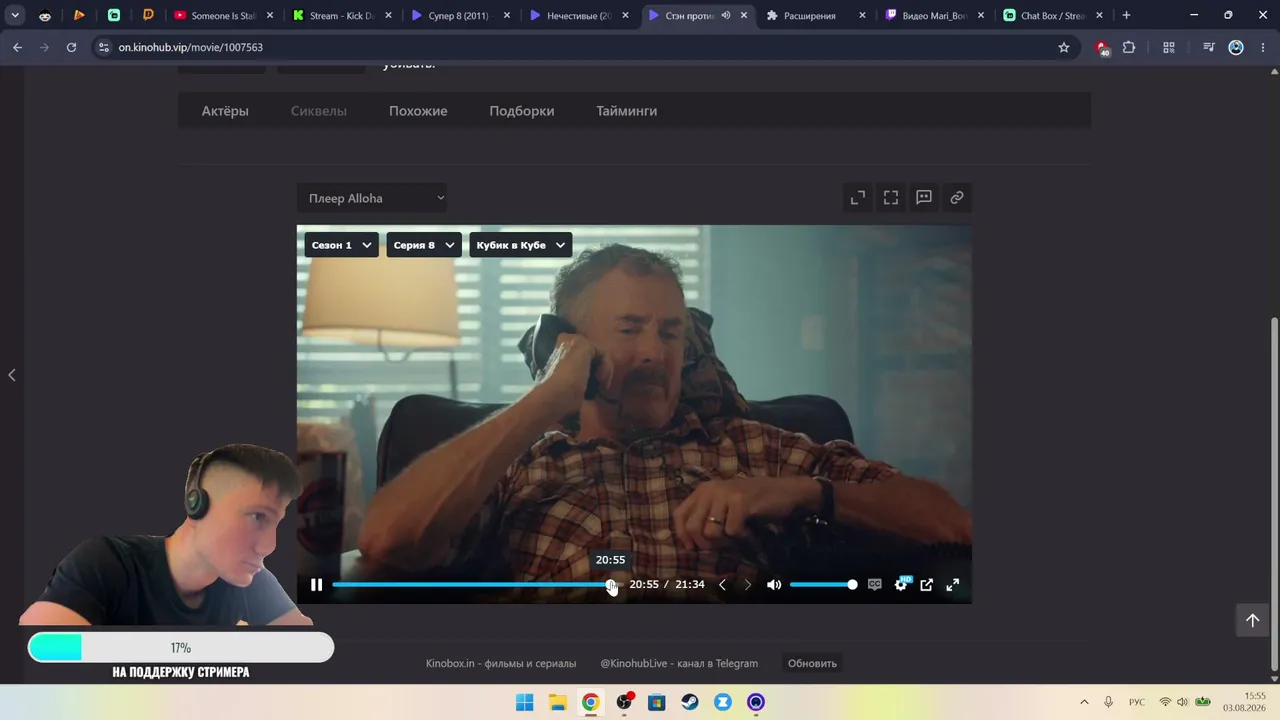Expand the Плеер Alloha player selector
Viewport: 1280px width, 720px height.
click(x=372, y=198)
